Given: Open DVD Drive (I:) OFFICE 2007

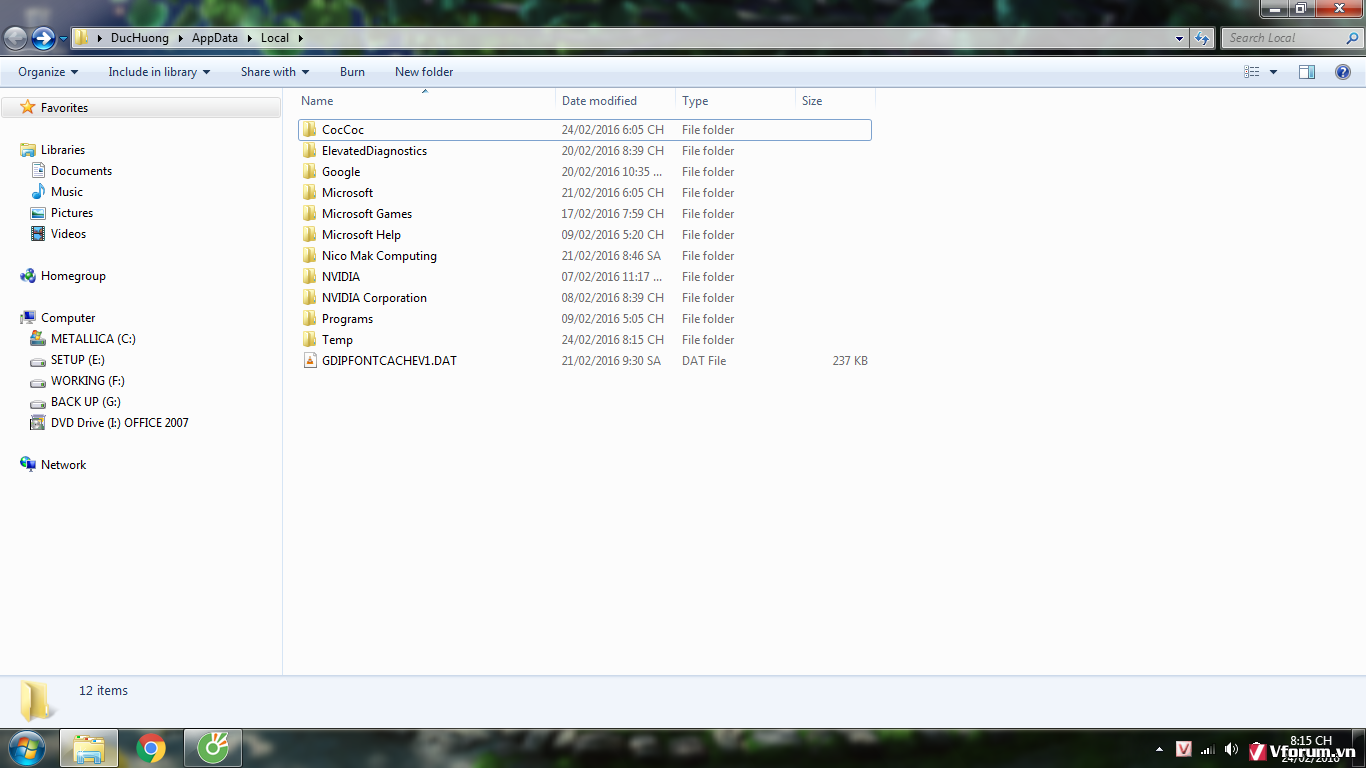Looking at the screenshot, I should [x=119, y=423].
